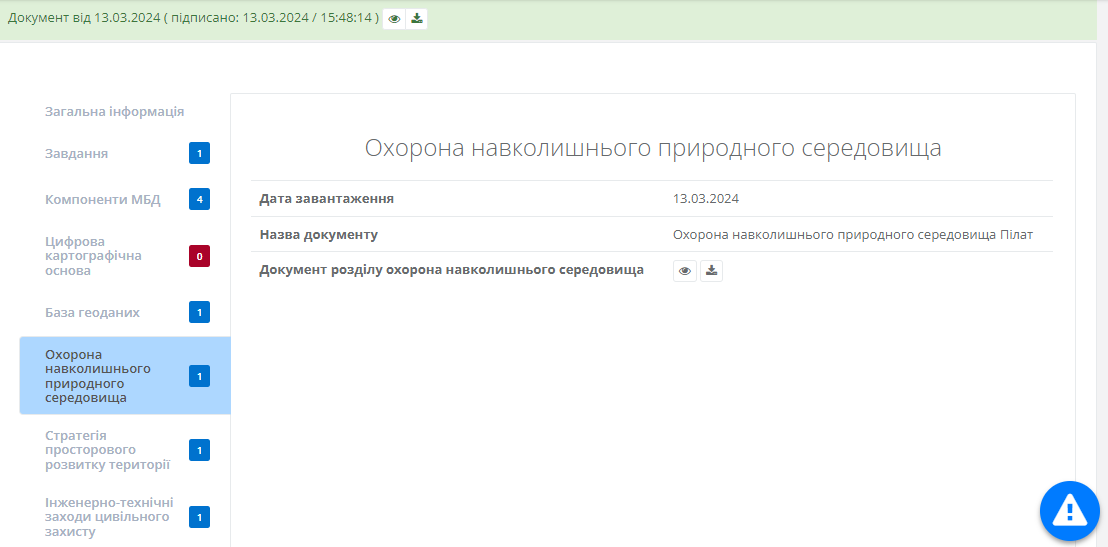Viewport: 1108px width, 547px height.
Task: Click the document name value ending with Пілат
Action: point(852,235)
